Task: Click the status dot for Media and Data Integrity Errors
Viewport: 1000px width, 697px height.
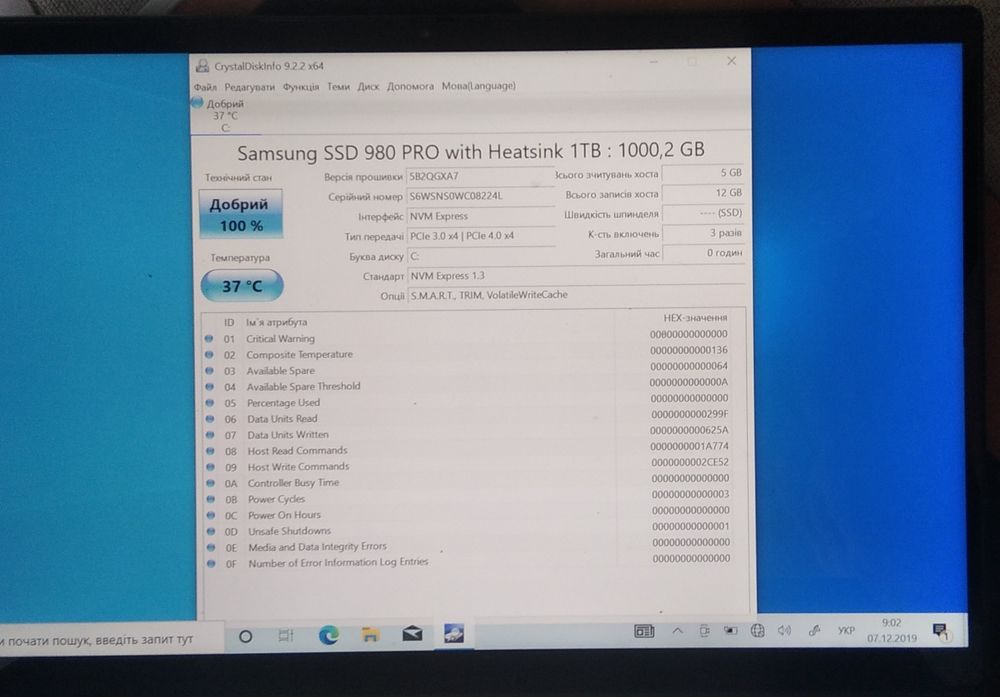Action: coord(211,547)
